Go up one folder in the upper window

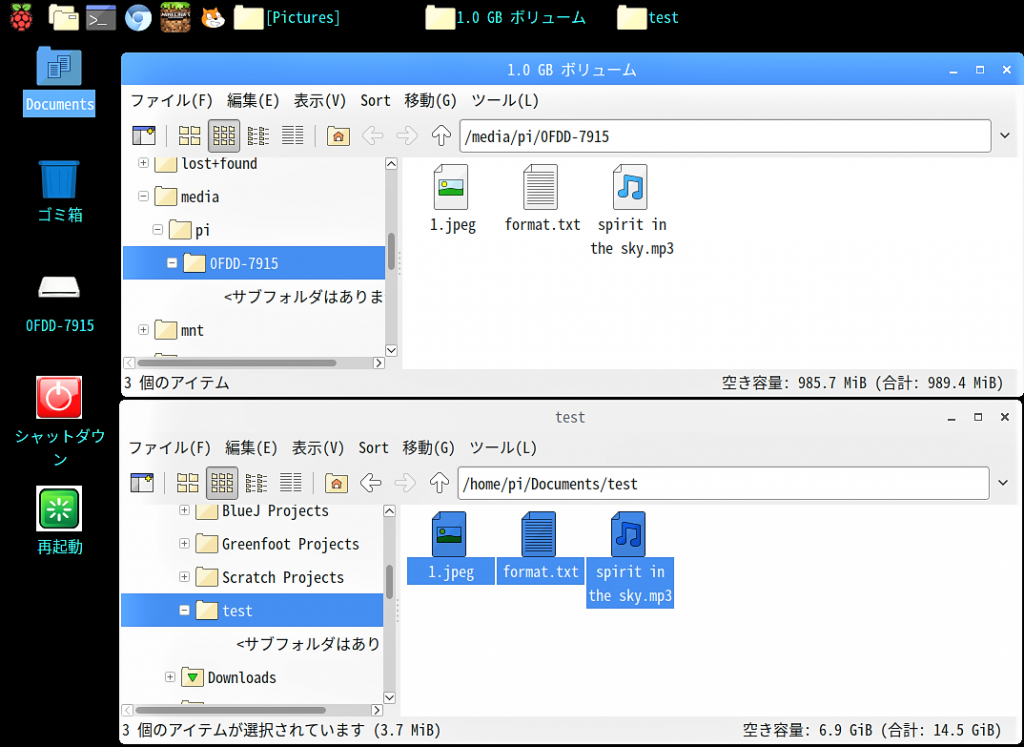point(441,136)
